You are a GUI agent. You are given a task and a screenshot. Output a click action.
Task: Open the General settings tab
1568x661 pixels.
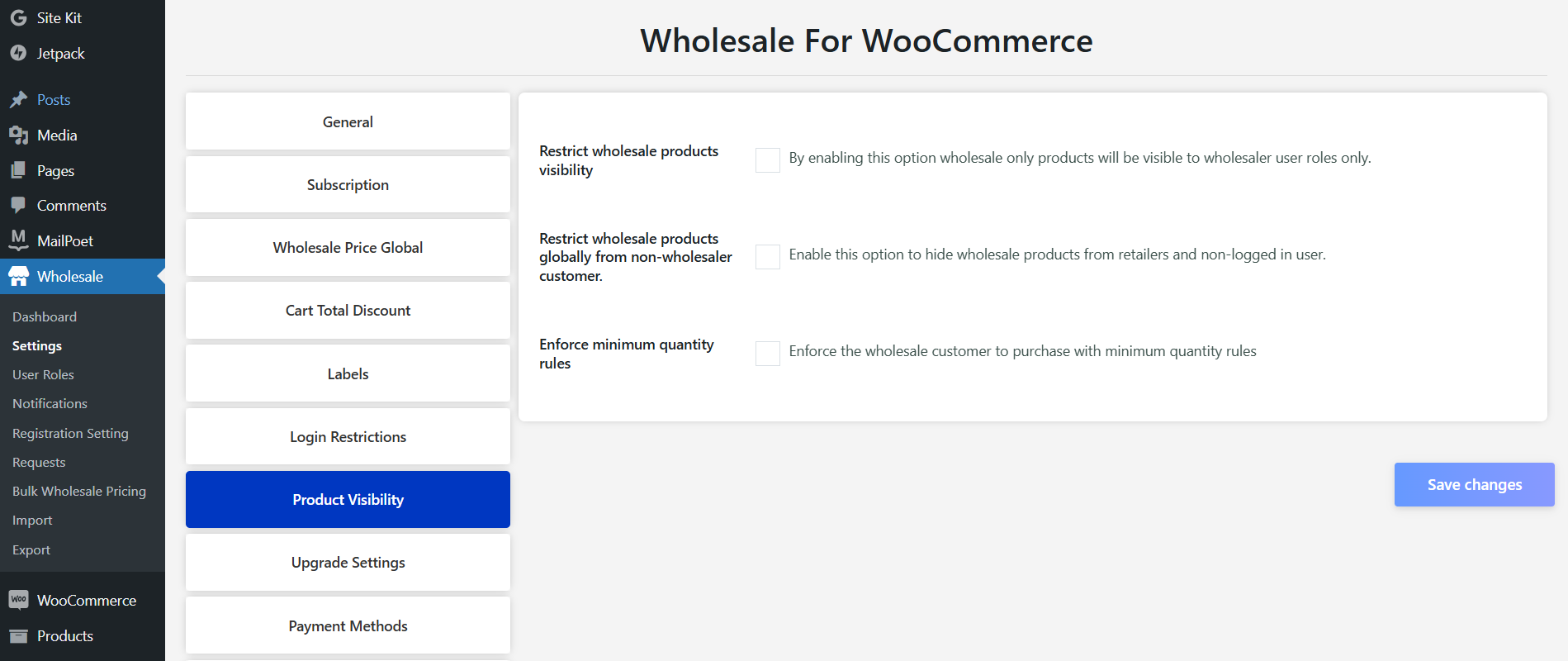[347, 121]
